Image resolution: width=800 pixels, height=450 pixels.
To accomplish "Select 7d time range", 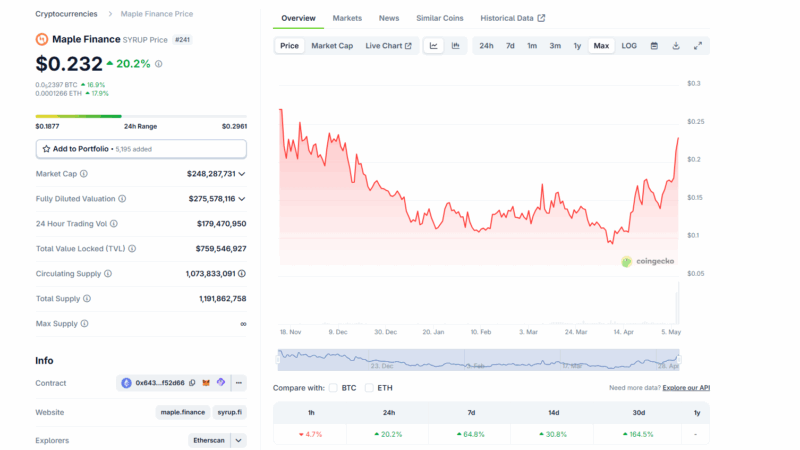I will tap(510, 45).
